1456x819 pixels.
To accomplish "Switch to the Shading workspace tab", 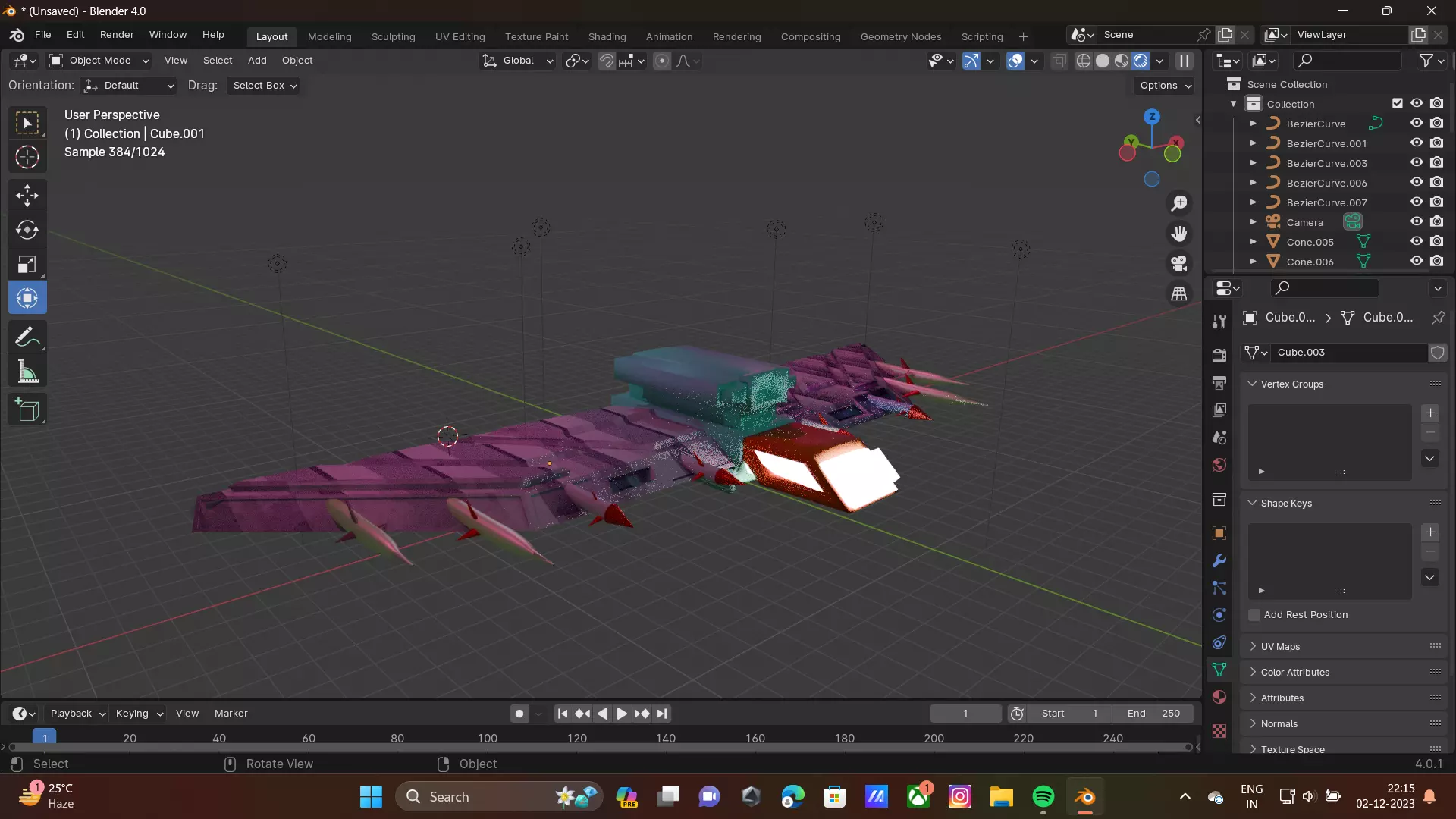I will click(x=607, y=36).
